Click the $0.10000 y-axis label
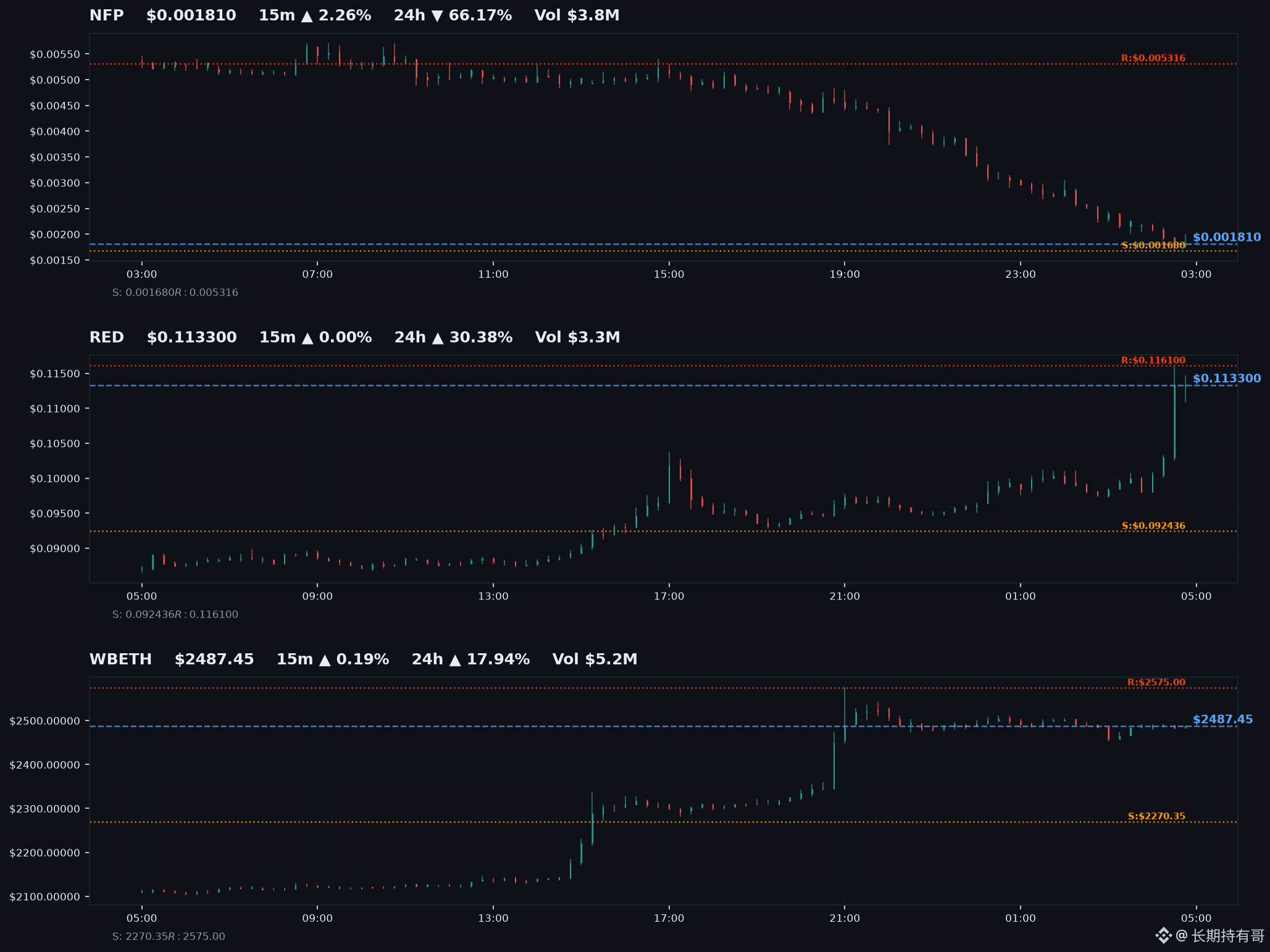1270x952 pixels. (55, 478)
